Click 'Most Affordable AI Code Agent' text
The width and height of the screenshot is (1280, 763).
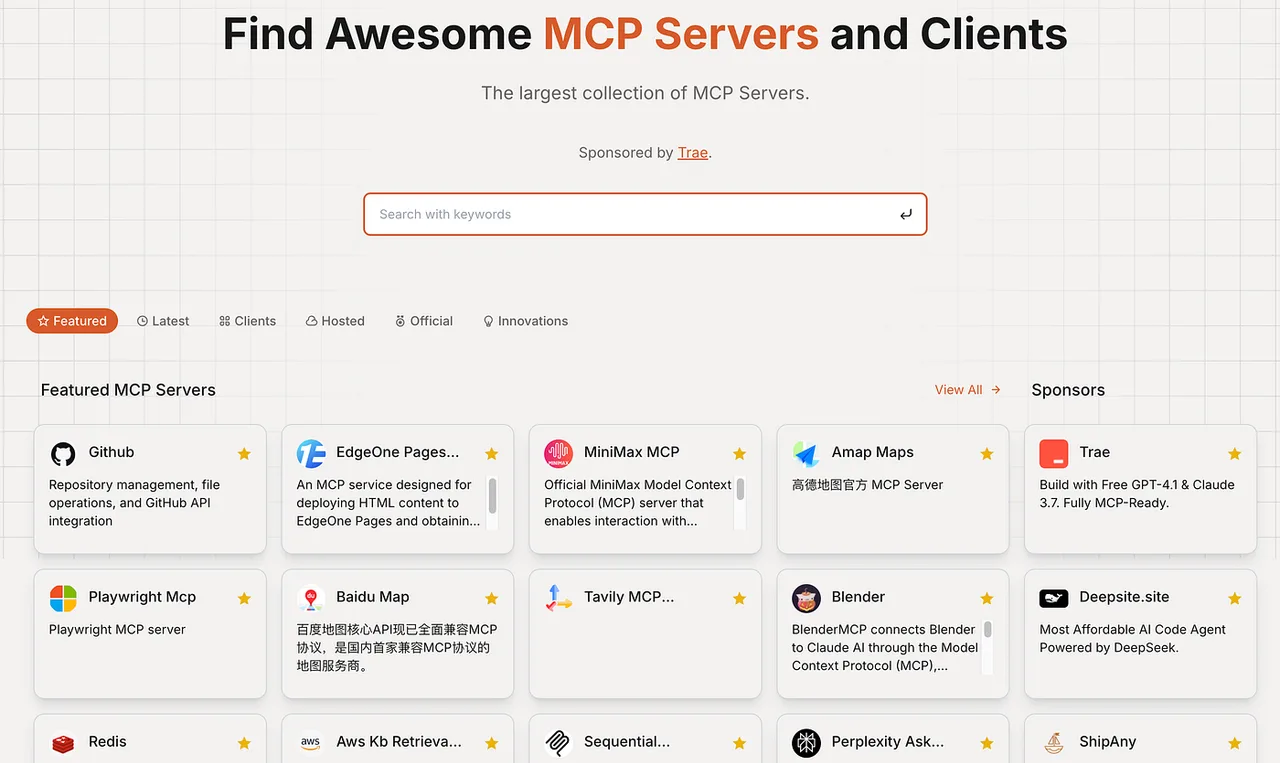tap(1133, 639)
